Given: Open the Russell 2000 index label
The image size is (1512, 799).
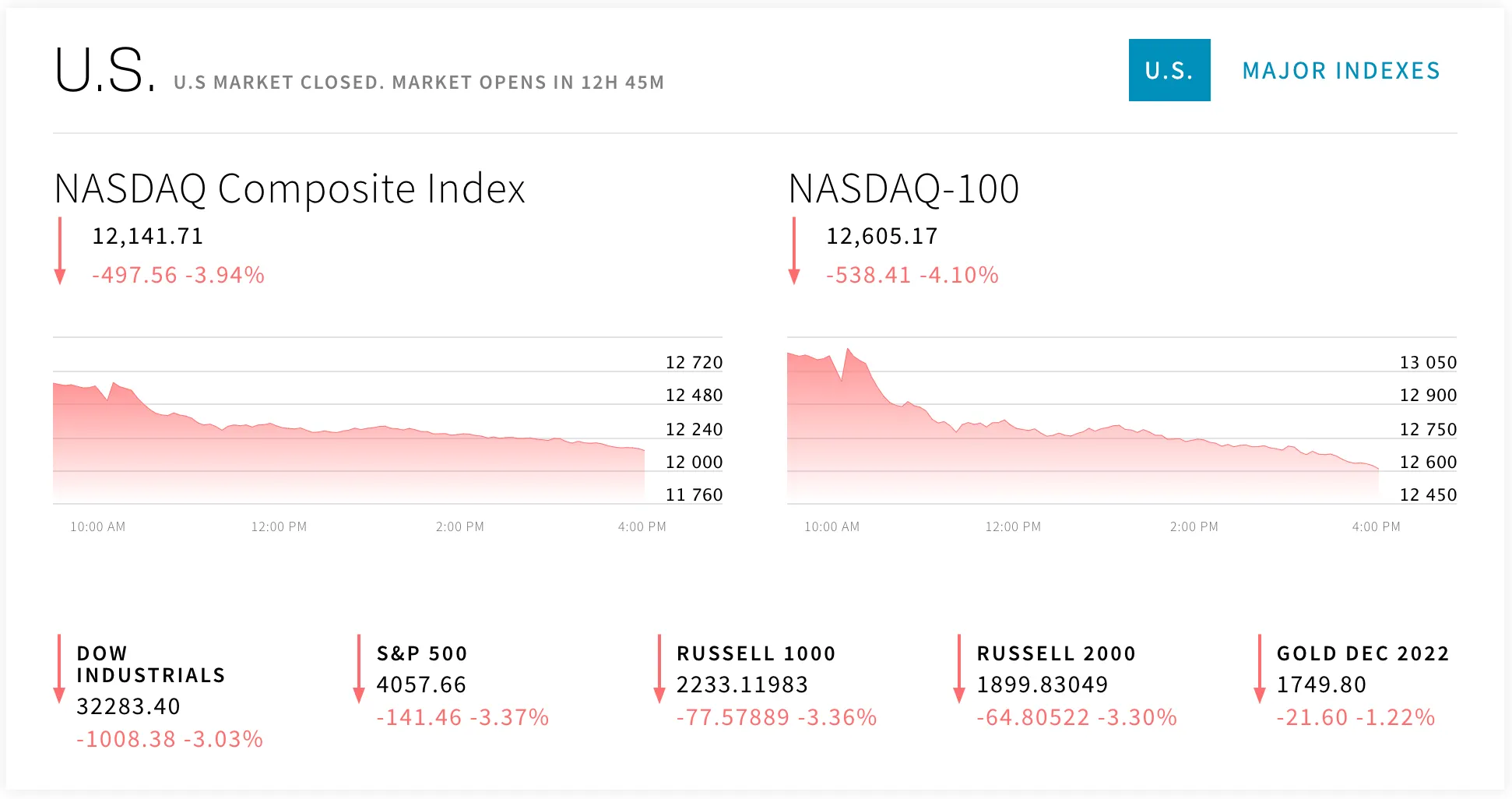Looking at the screenshot, I should pos(1057,653).
